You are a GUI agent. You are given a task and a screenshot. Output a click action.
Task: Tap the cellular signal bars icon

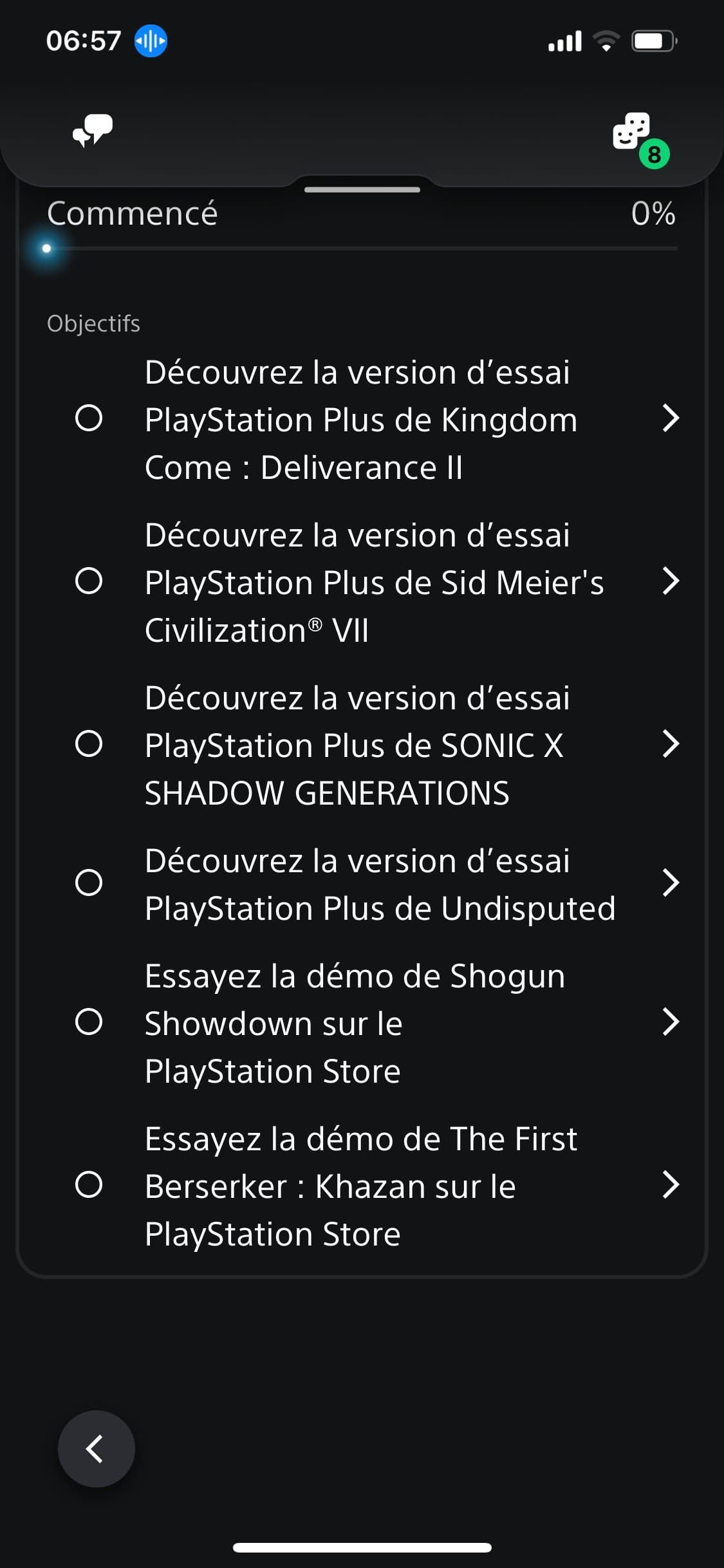click(x=565, y=41)
